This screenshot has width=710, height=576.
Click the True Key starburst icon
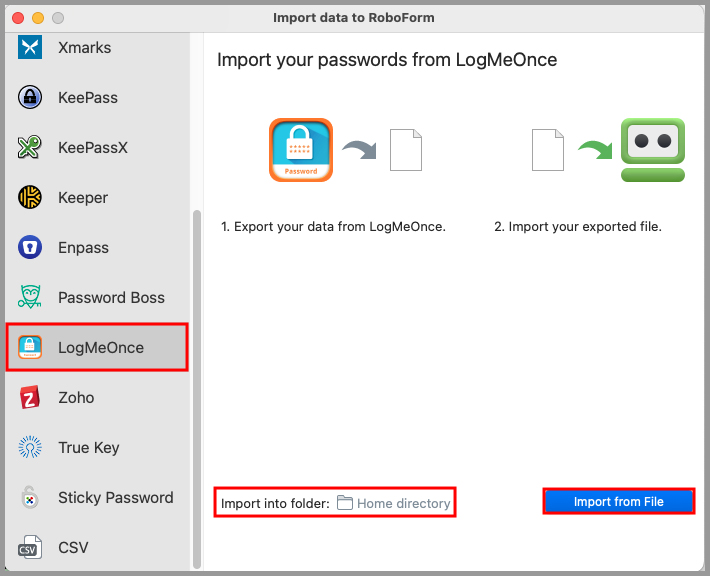[x=30, y=448]
